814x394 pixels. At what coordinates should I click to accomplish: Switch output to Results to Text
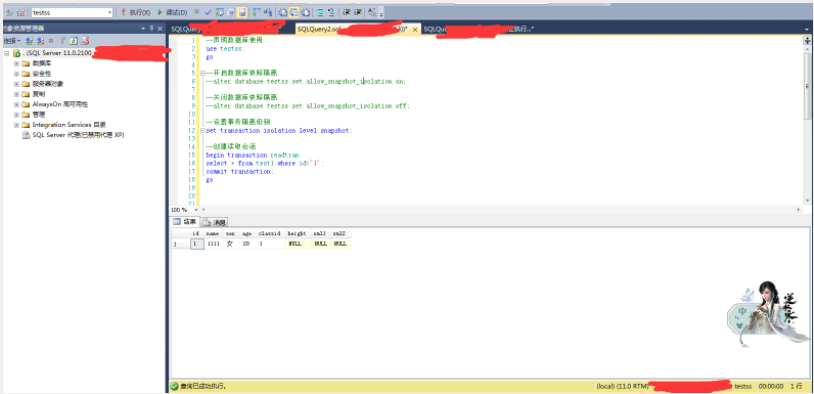283,12
